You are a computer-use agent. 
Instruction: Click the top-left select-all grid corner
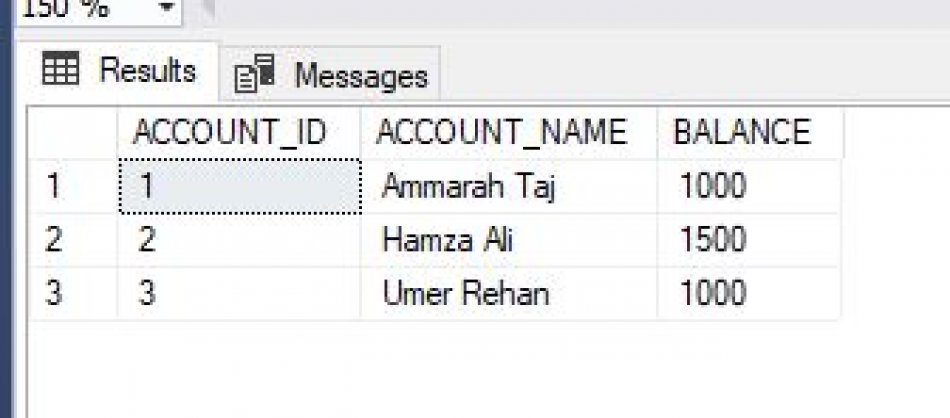pos(72,133)
